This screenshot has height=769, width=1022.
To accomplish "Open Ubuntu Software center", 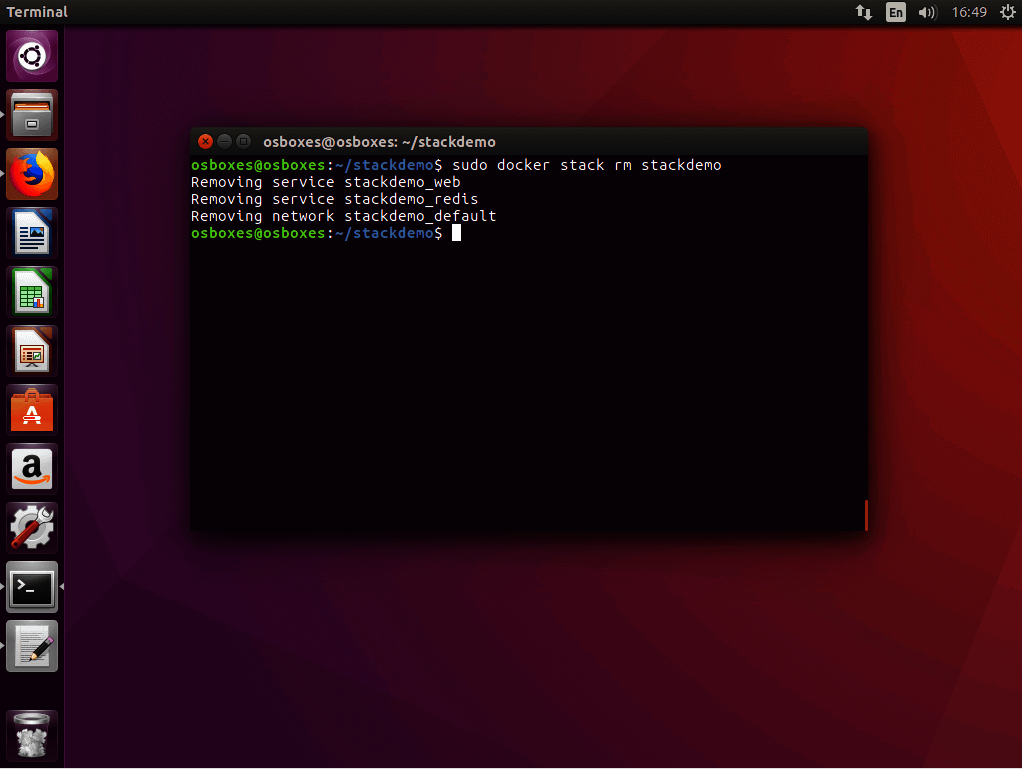I will (32, 410).
